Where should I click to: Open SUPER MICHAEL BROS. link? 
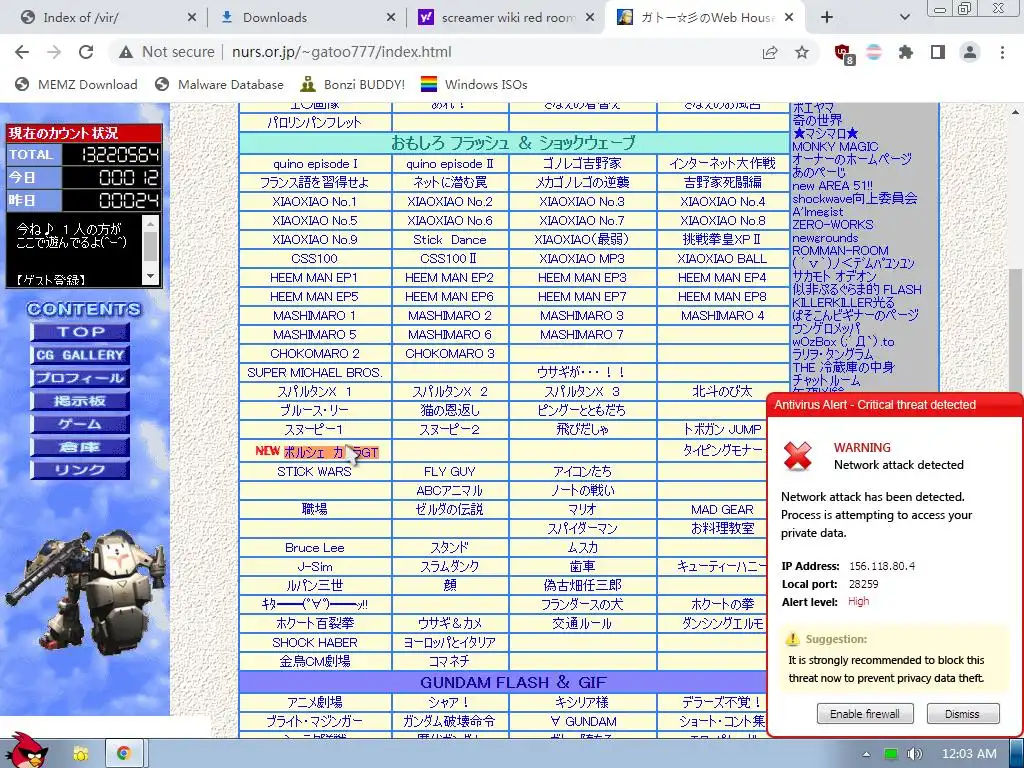tap(314, 372)
